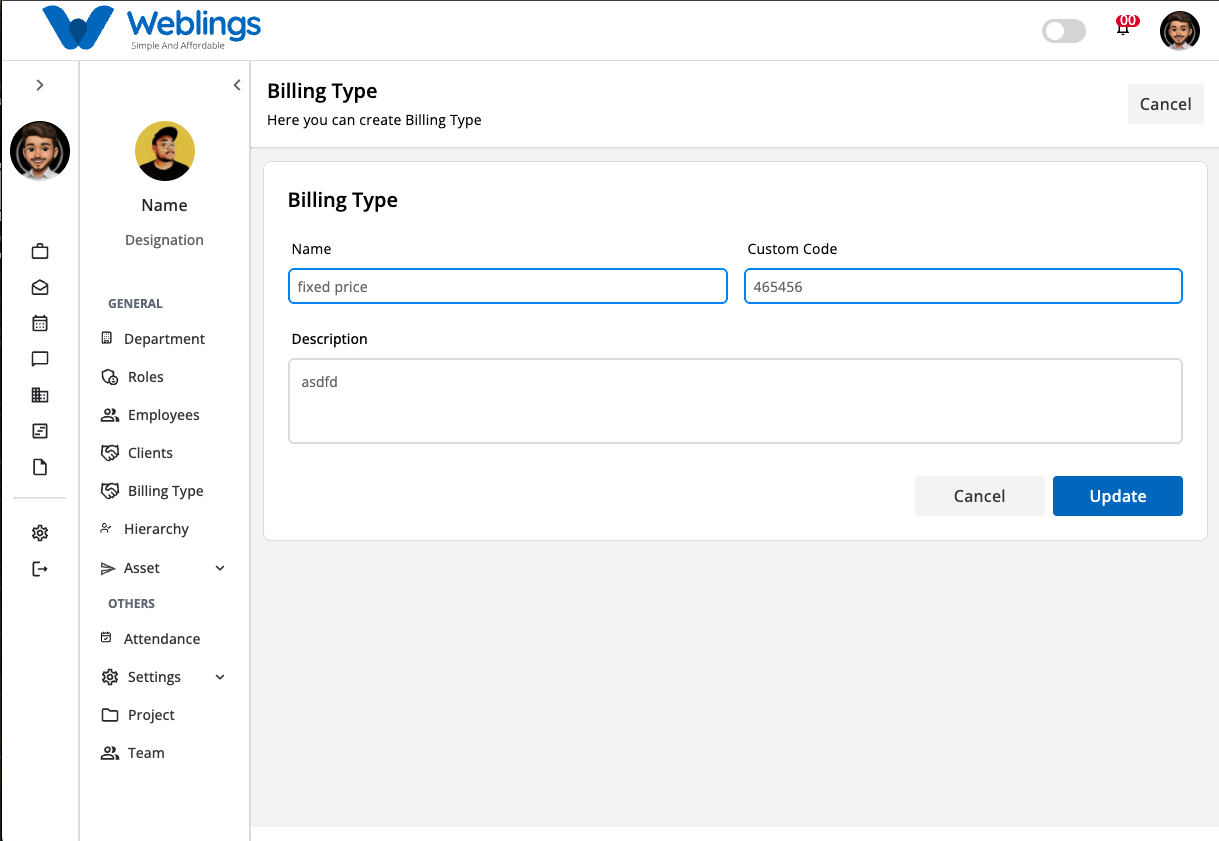The image size is (1219, 841).
Task: Open the Billing Type menu item
Action: pos(164,491)
